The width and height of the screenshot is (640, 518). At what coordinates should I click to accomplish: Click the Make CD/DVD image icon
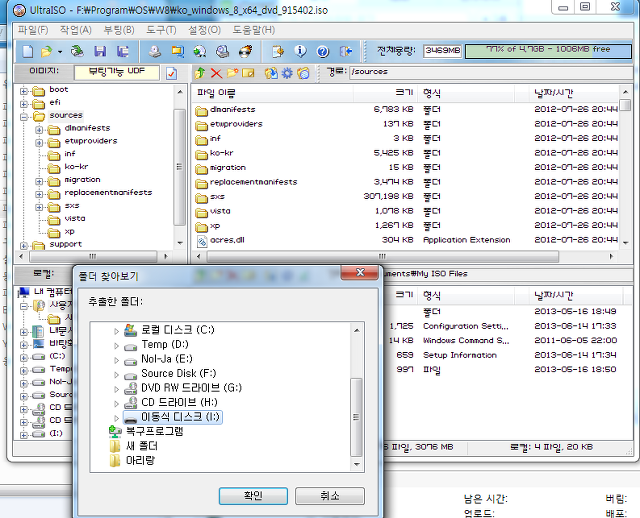point(155,51)
